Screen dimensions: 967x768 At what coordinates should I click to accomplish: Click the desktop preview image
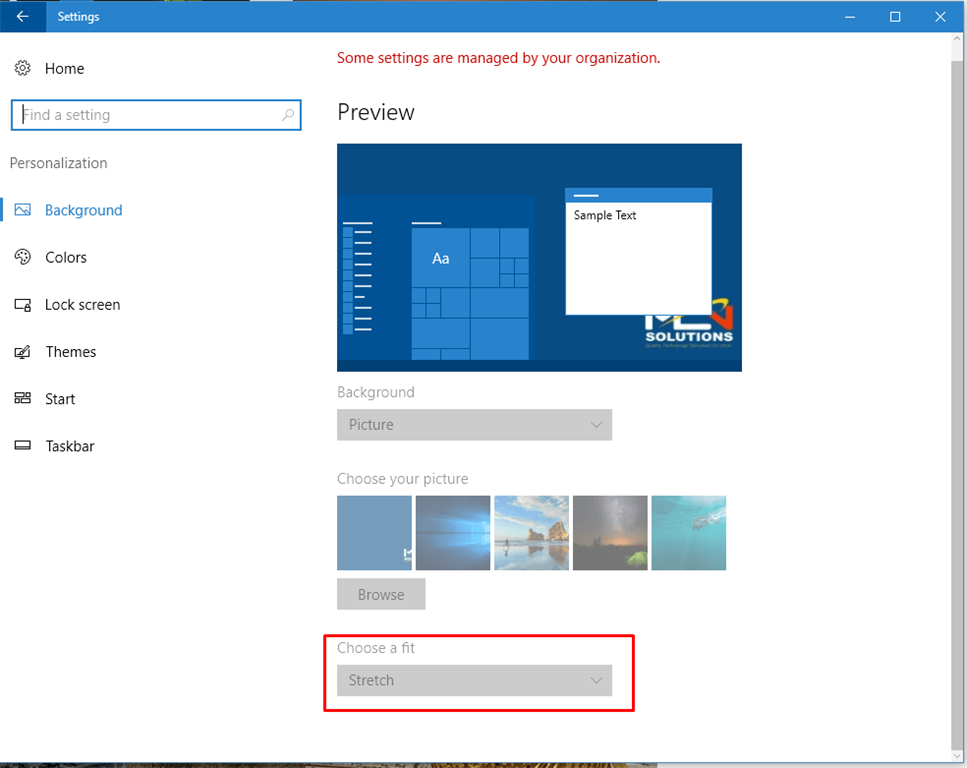coord(539,257)
